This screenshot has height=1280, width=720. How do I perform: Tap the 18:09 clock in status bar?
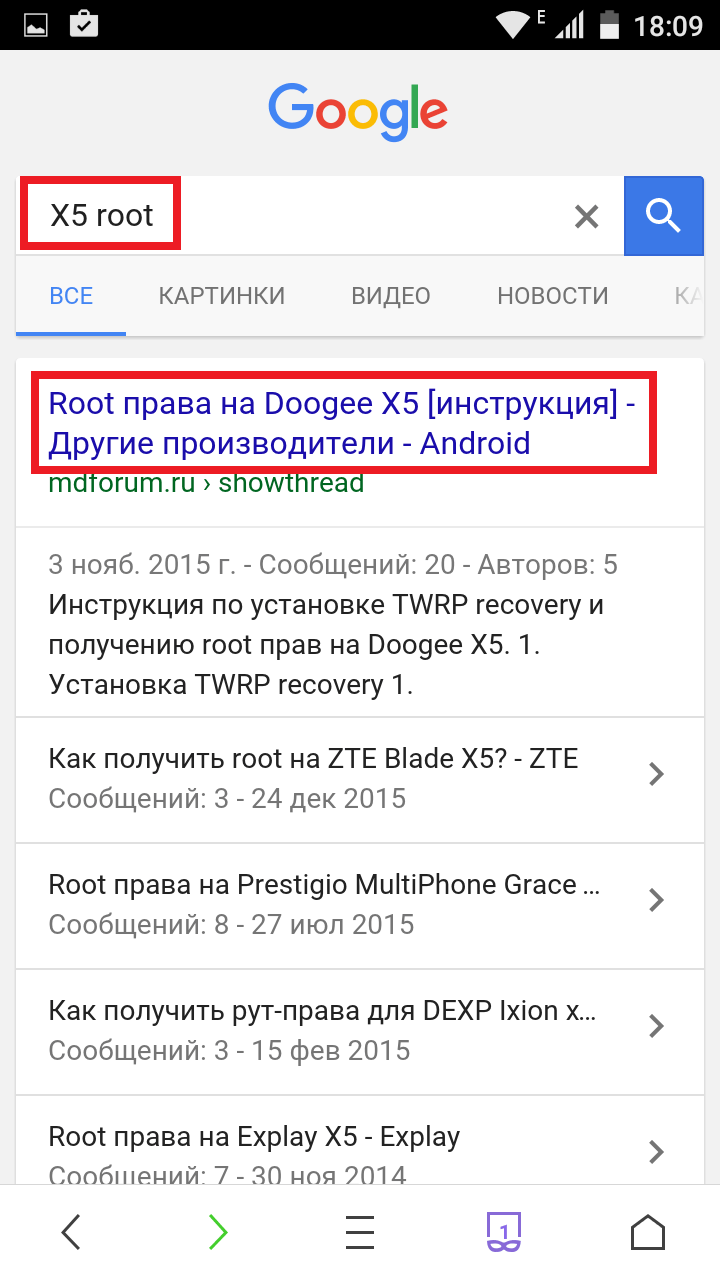tap(668, 25)
